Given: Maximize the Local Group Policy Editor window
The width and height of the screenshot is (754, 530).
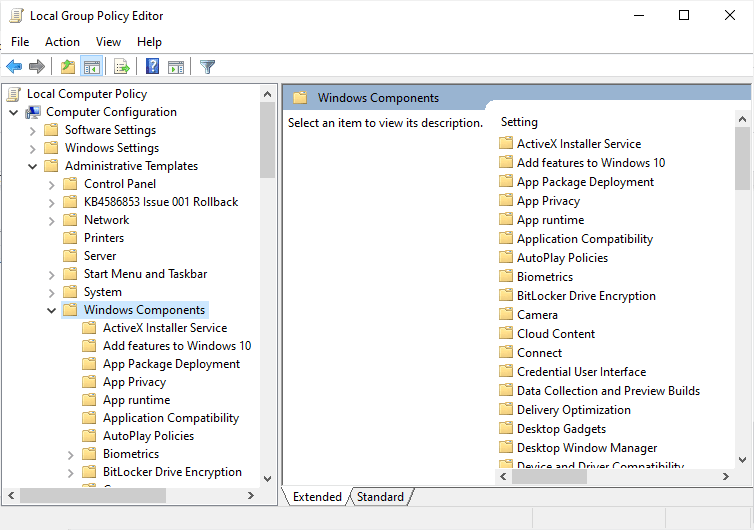Looking at the screenshot, I should click(684, 15).
